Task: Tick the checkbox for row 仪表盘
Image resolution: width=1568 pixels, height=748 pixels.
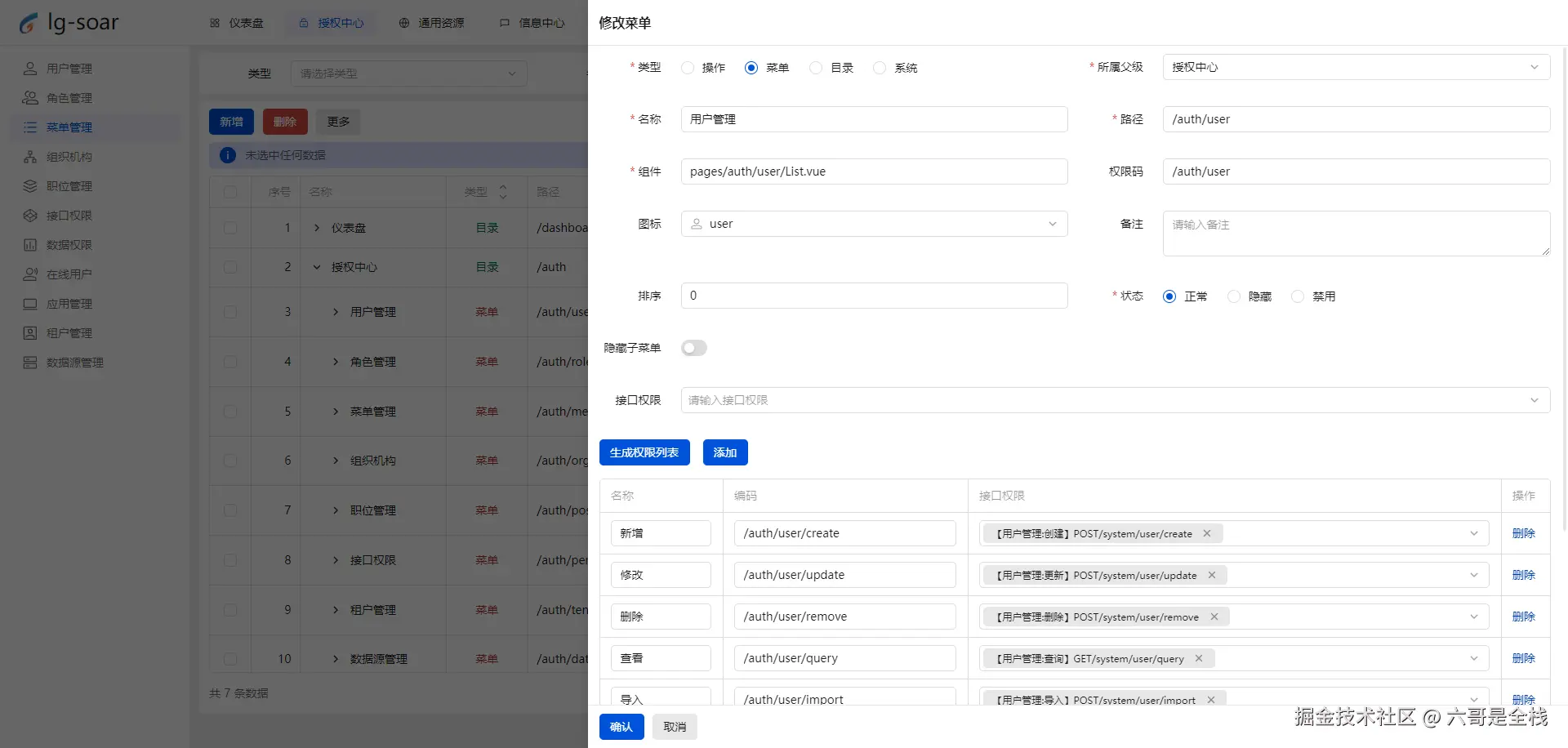Action: pyautogui.click(x=230, y=228)
